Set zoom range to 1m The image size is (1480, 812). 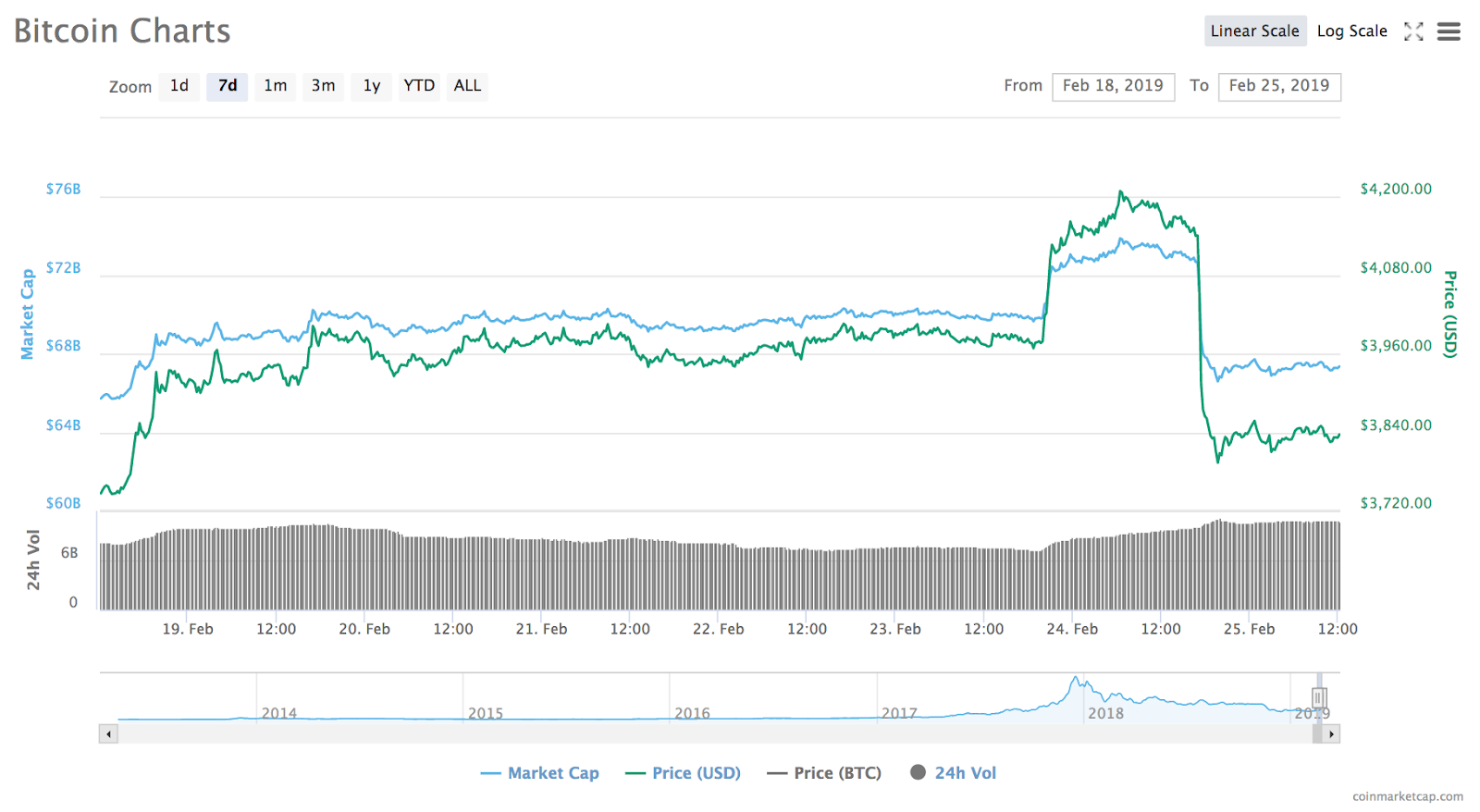[276, 86]
